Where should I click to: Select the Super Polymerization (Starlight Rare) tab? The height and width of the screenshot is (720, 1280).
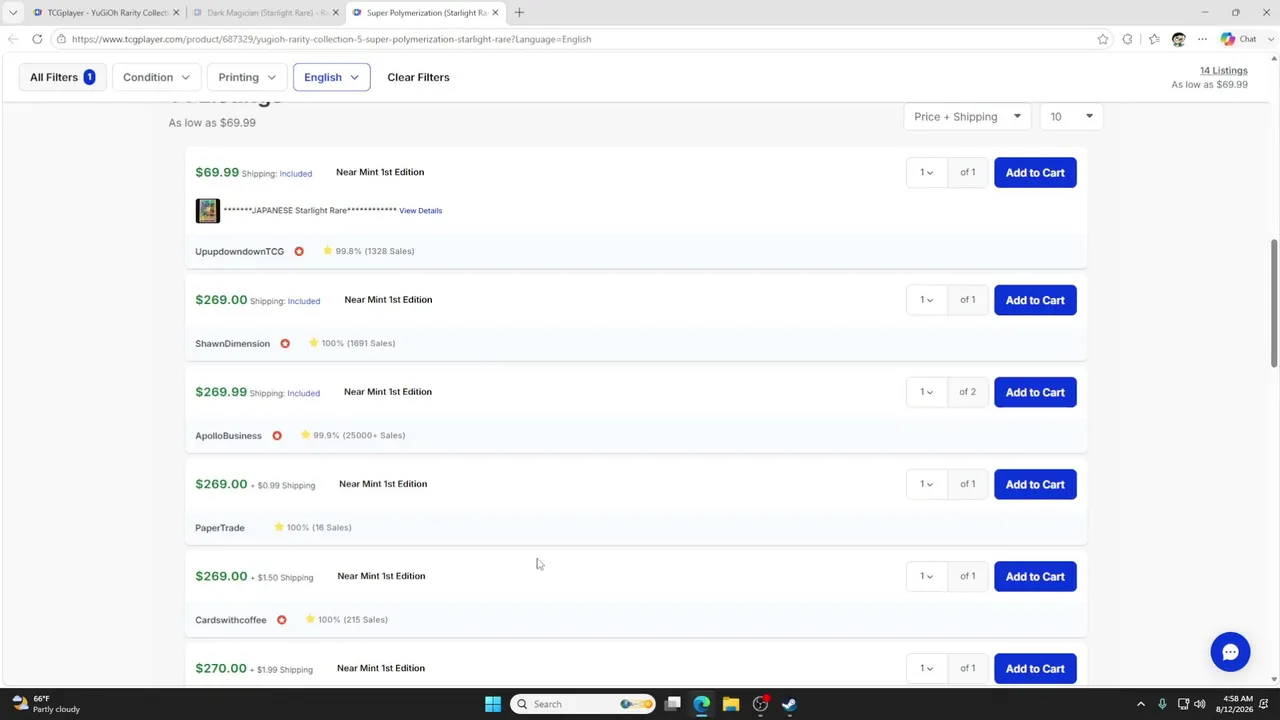coord(425,13)
